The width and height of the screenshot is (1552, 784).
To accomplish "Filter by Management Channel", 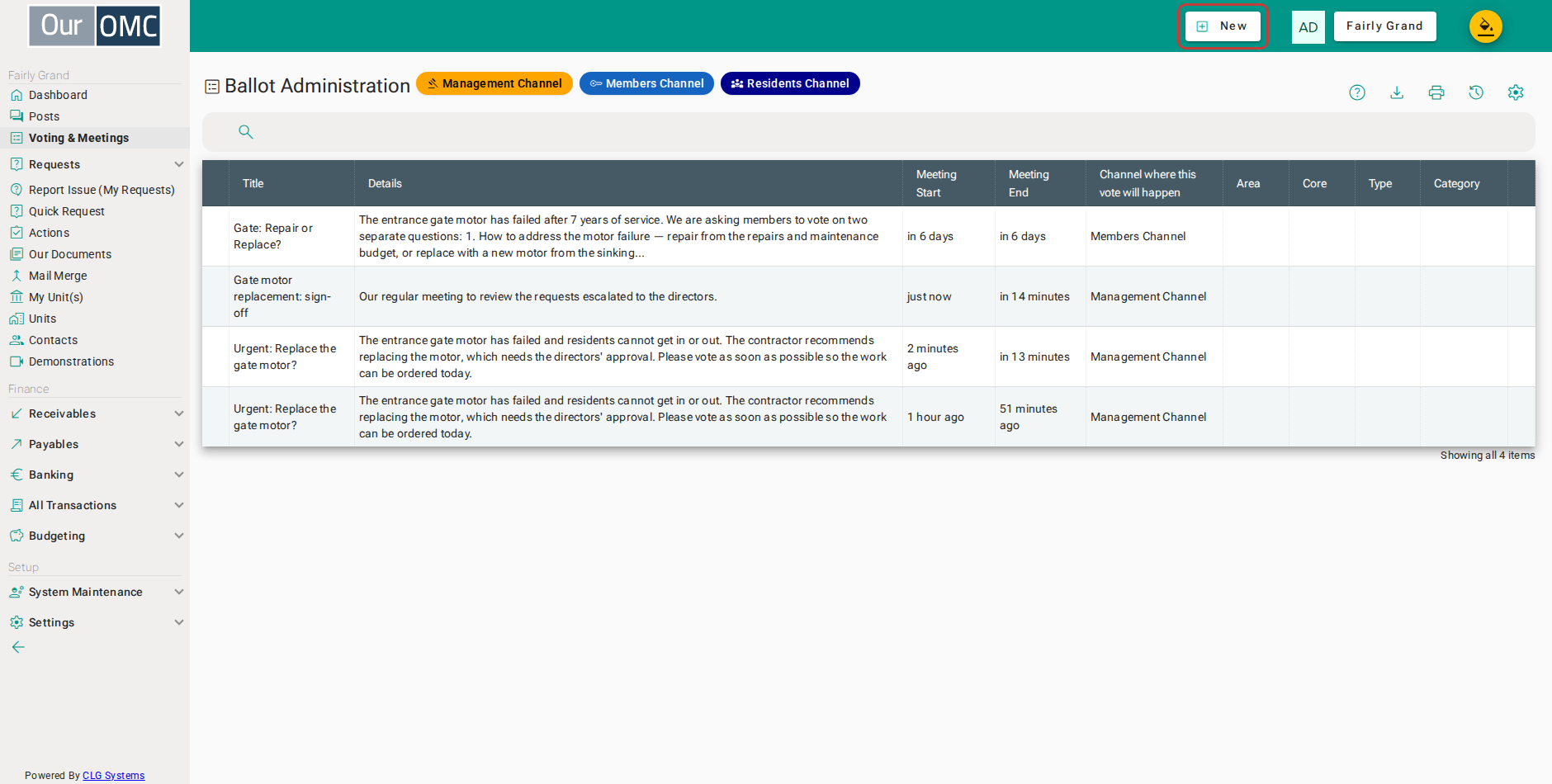I will click(494, 83).
